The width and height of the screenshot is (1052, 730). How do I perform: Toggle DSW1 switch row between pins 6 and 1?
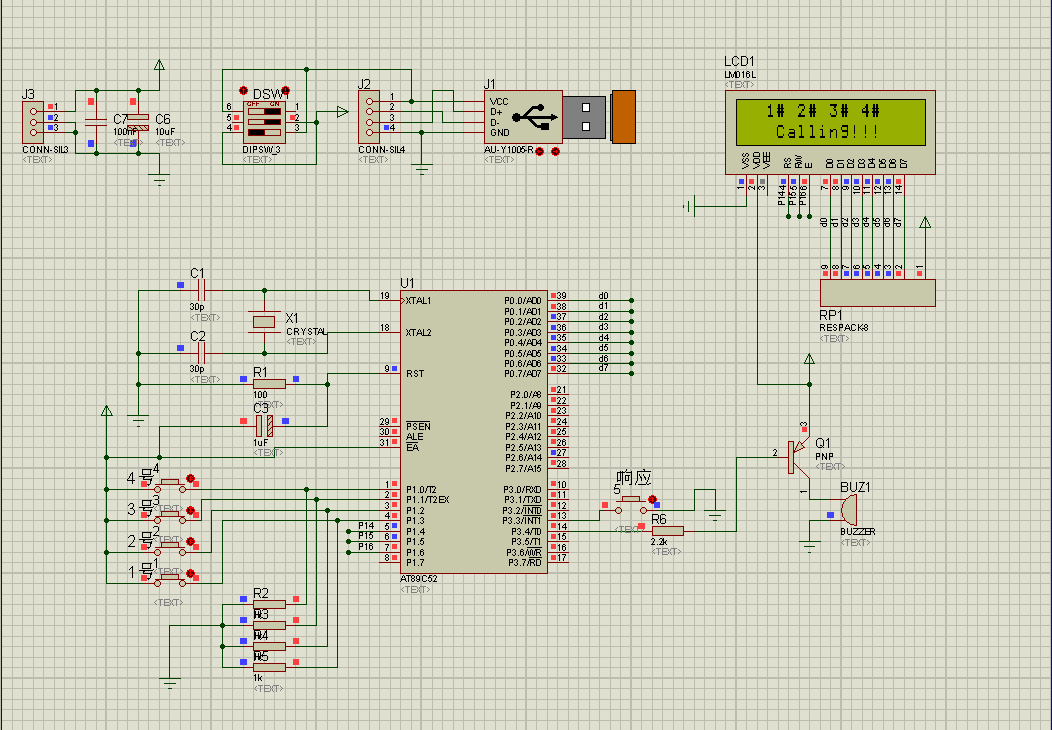(264, 112)
